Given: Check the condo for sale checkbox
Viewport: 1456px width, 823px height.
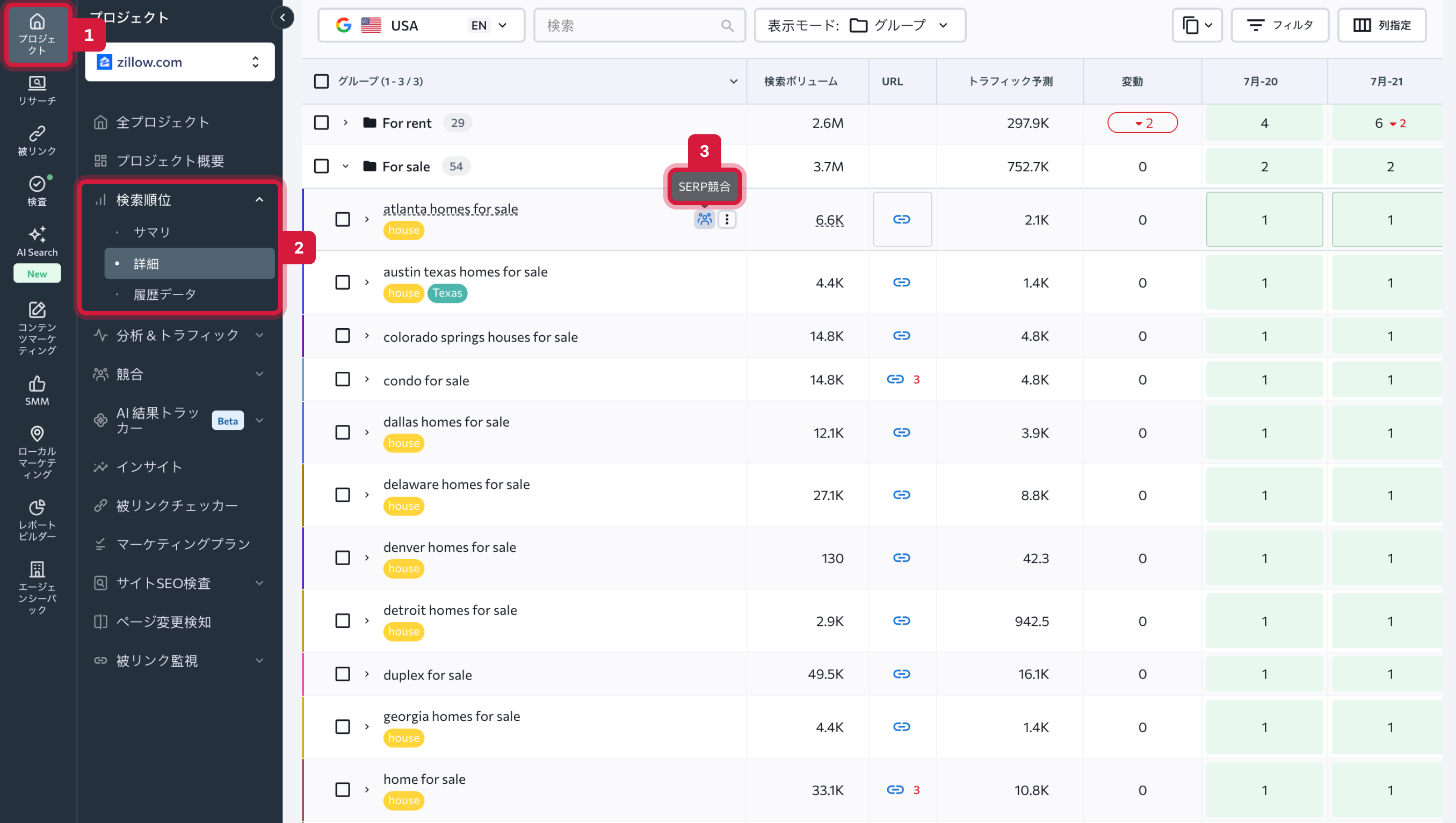Looking at the screenshot, I should tap(343, 379).
